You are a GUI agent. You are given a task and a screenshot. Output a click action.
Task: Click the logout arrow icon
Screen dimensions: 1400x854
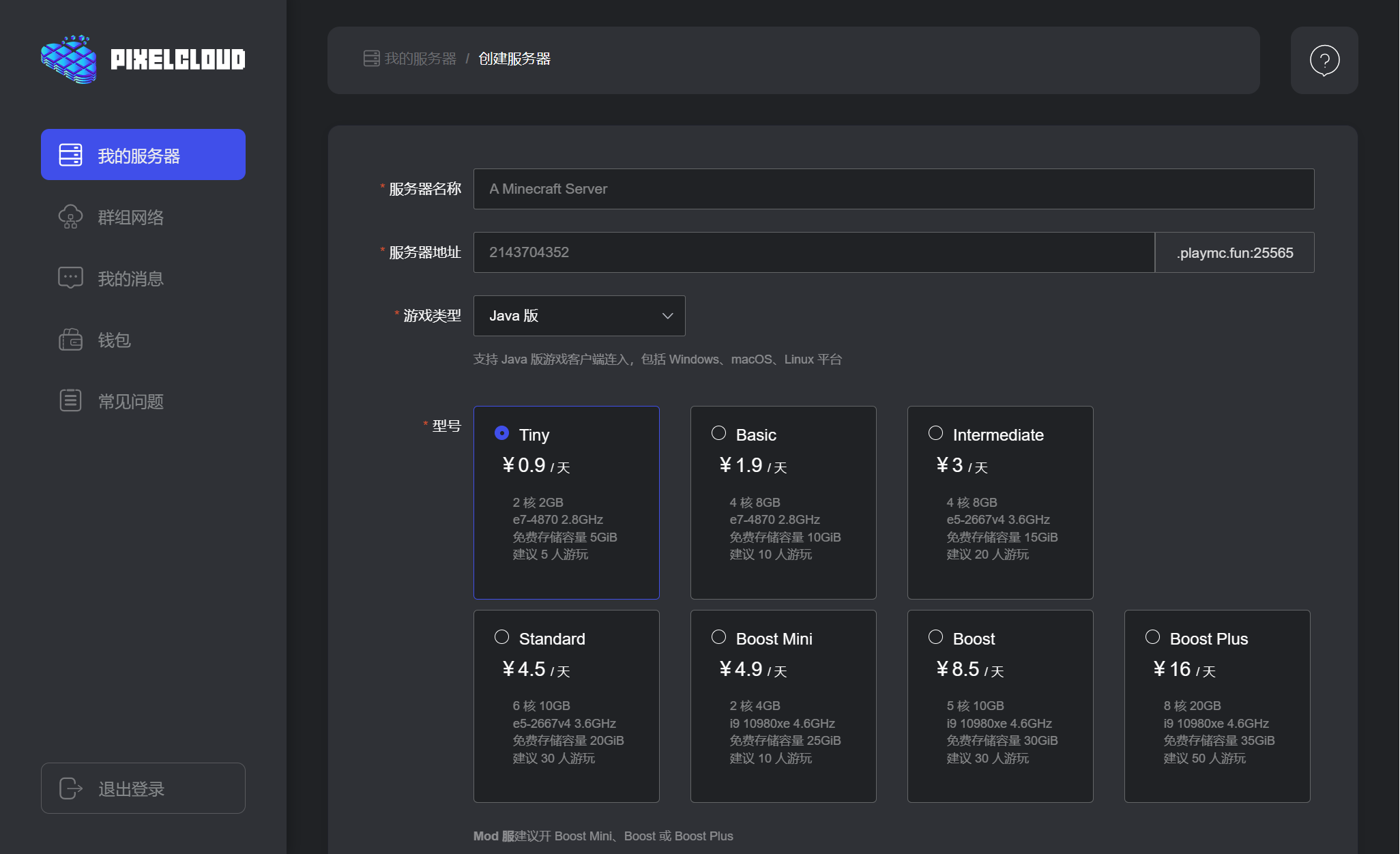click(70, 789)
